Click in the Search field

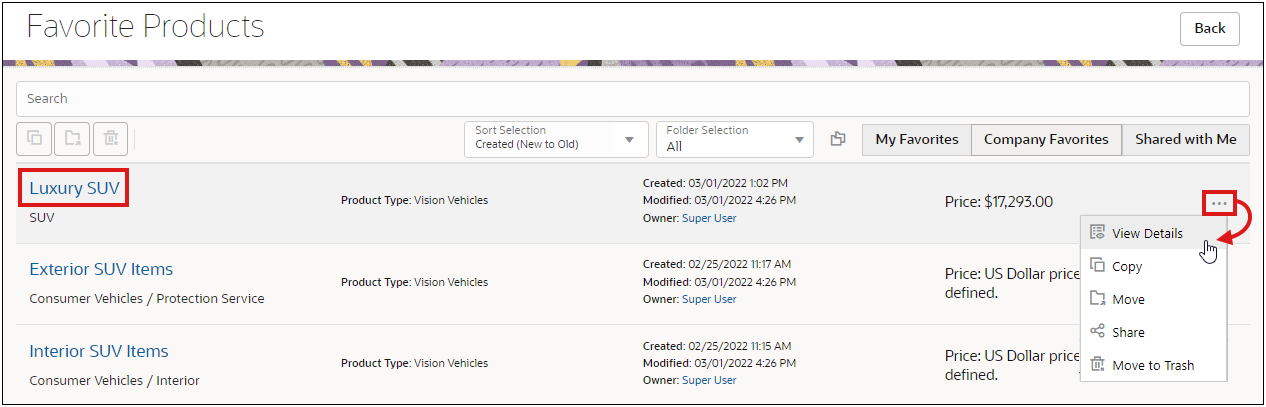[x=632, y=98]
